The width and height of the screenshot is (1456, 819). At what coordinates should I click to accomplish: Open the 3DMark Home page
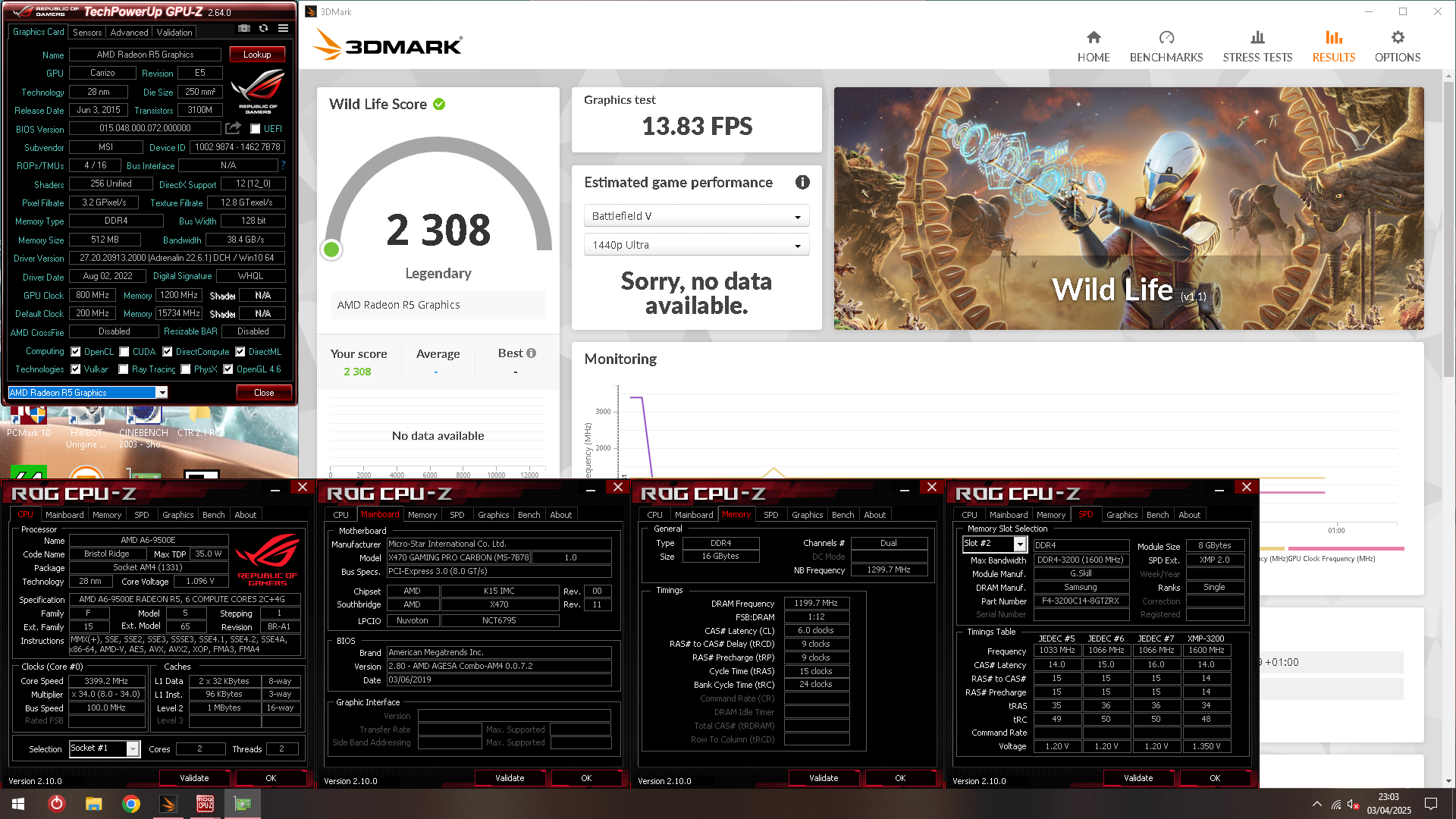pyautogui.click(x=1093, y=46)
